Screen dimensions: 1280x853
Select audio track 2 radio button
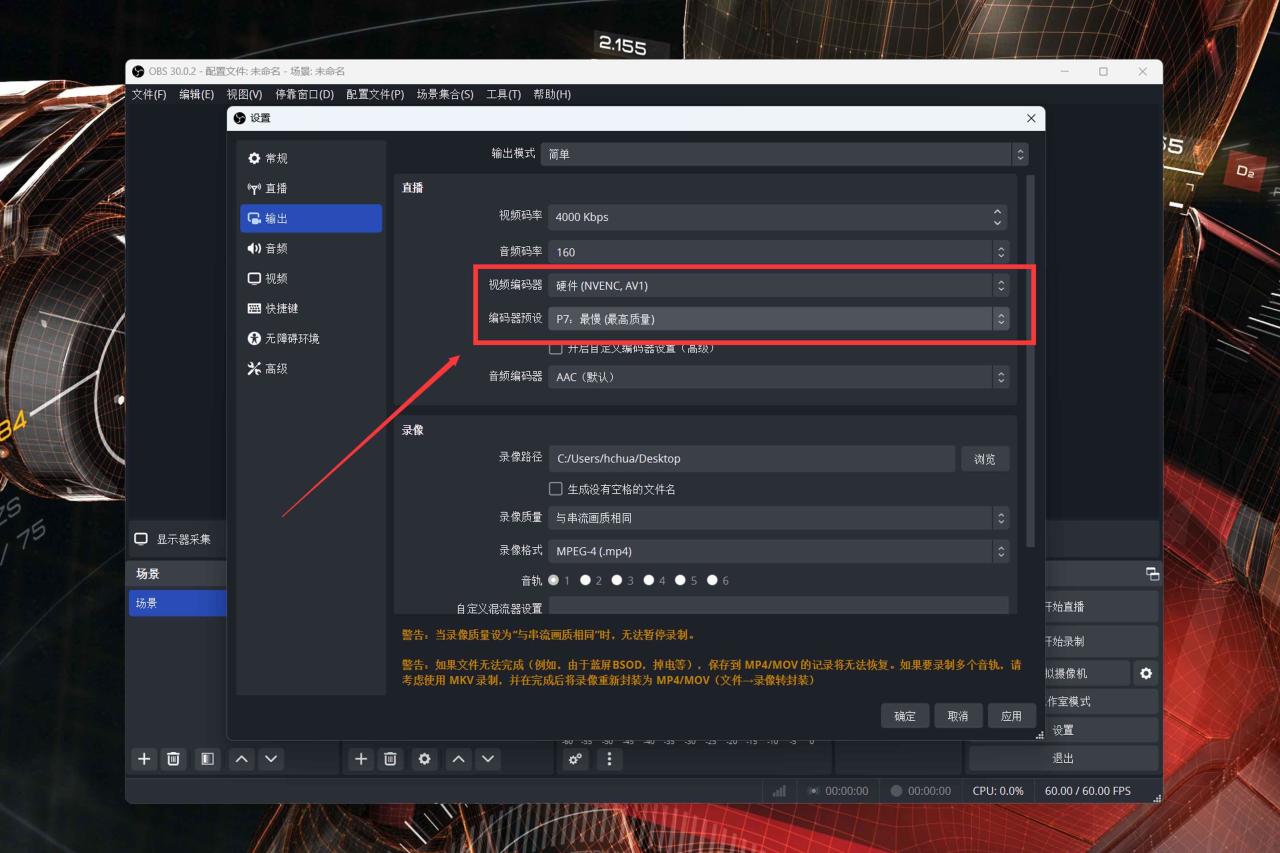pos(585,580)
